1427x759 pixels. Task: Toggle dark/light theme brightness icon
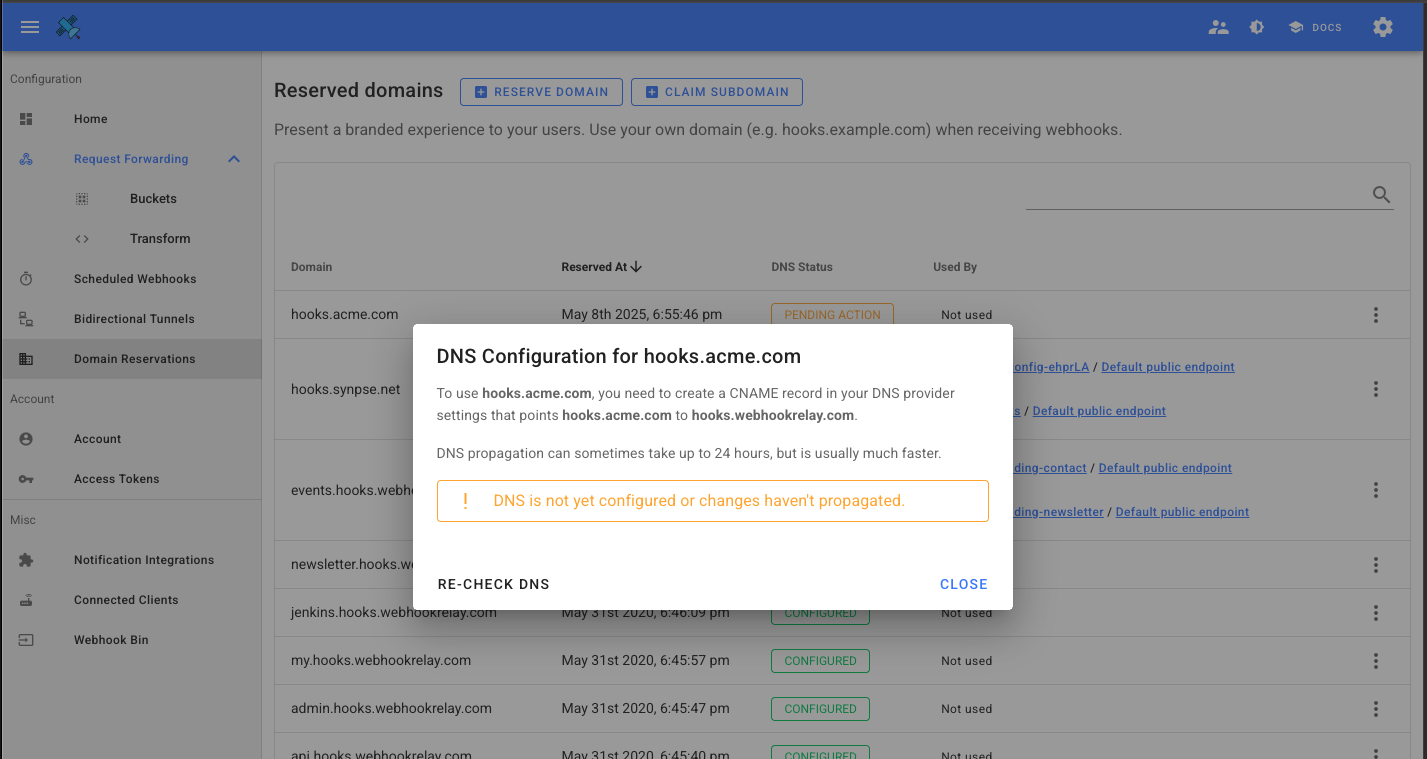(1257, 27)
